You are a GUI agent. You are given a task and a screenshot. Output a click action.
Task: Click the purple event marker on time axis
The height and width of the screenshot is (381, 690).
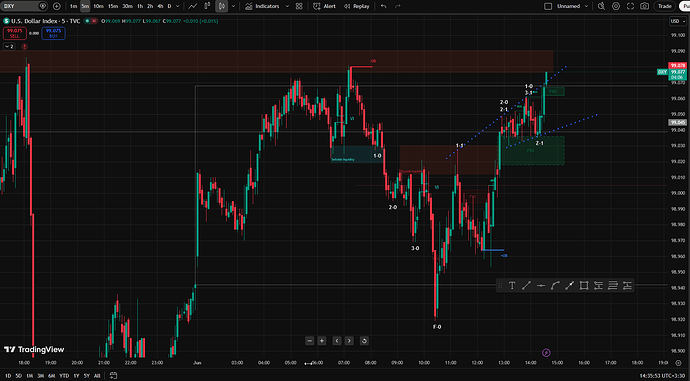point(546,352)
